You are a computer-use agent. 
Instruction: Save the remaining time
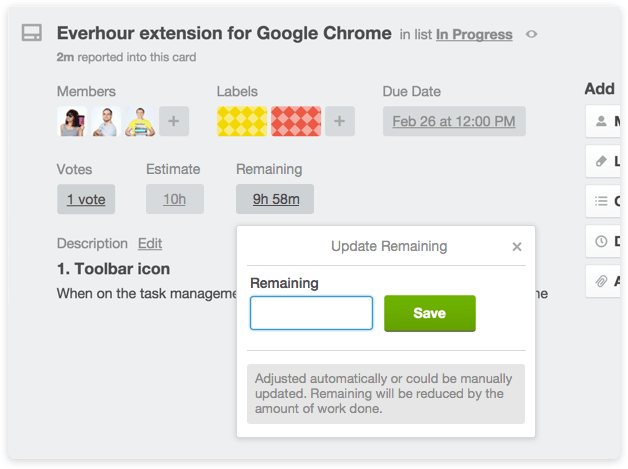point(430,313)
